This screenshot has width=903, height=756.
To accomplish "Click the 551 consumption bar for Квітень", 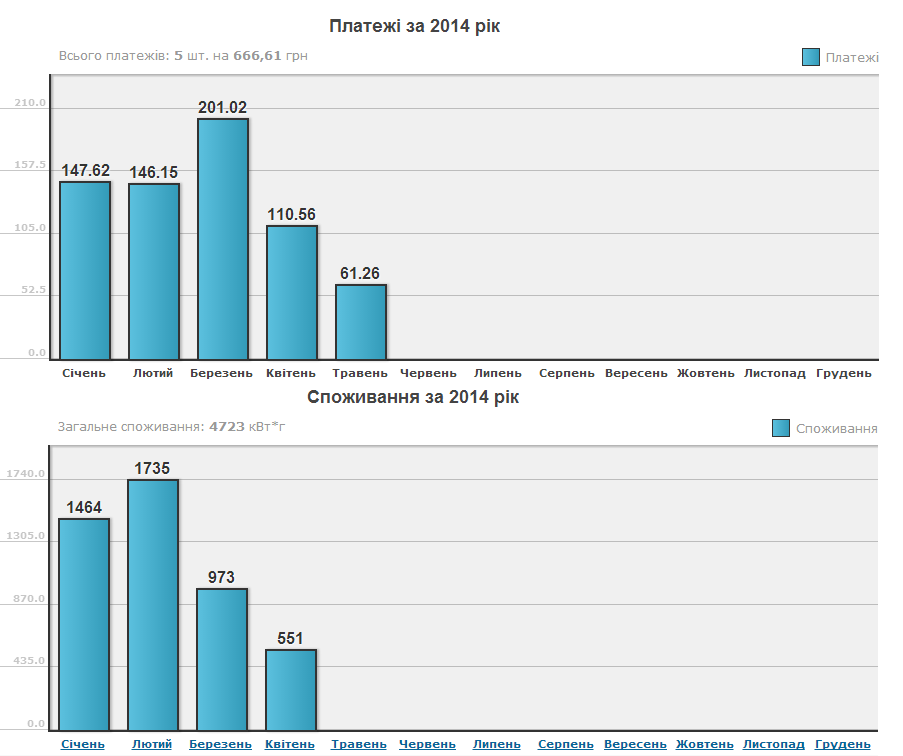I will click(x=291, y=690).
